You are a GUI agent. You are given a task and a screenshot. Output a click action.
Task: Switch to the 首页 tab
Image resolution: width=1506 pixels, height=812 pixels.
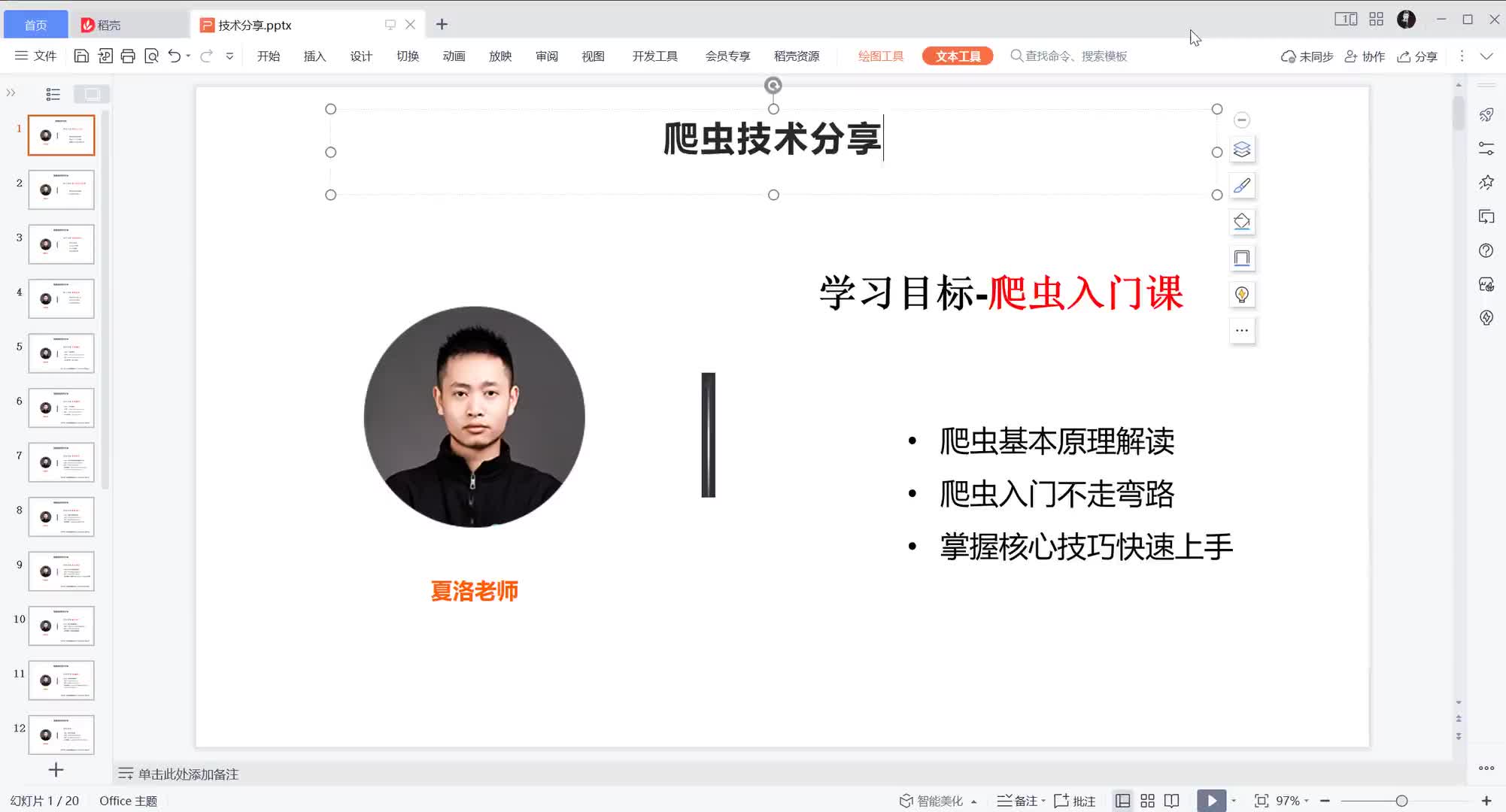pos(35,25)
